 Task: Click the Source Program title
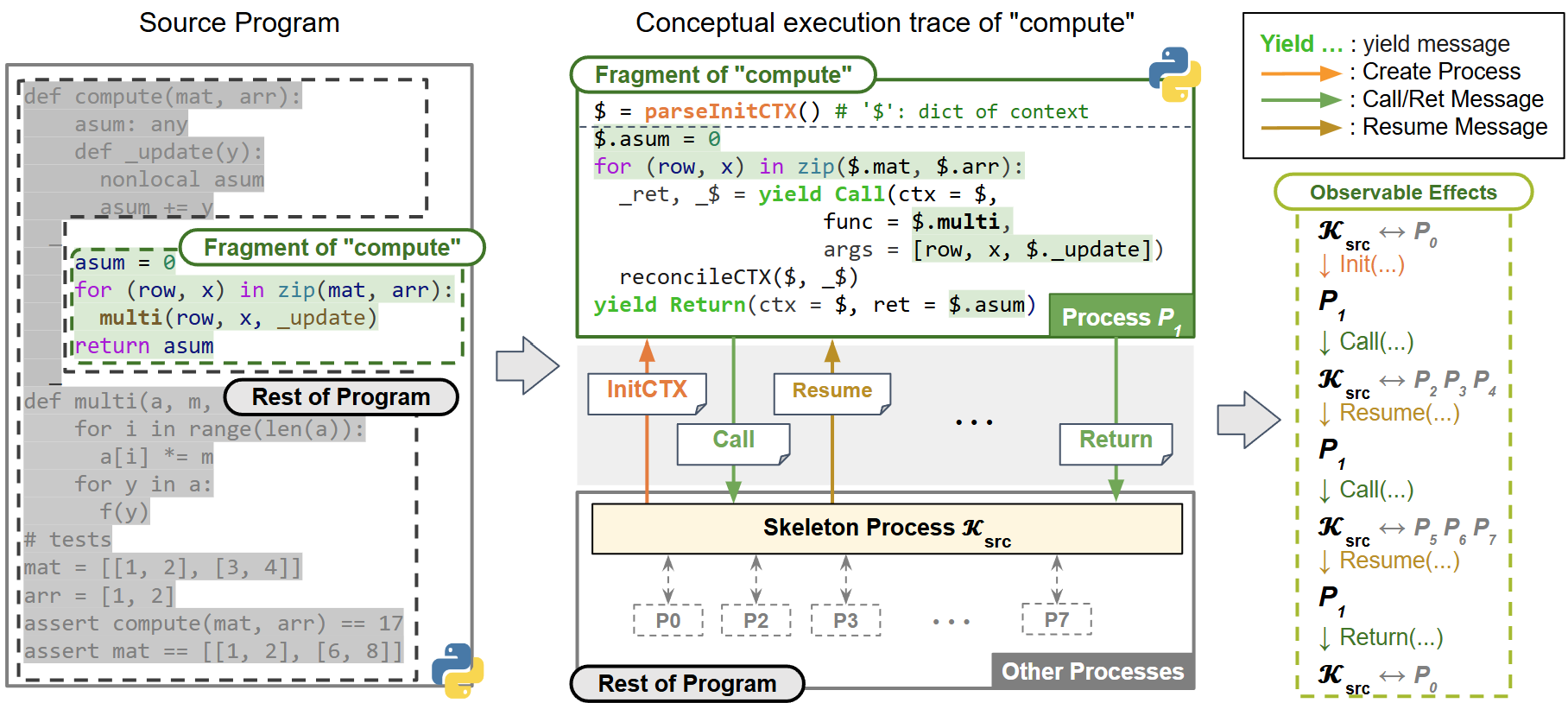[239, 23]
